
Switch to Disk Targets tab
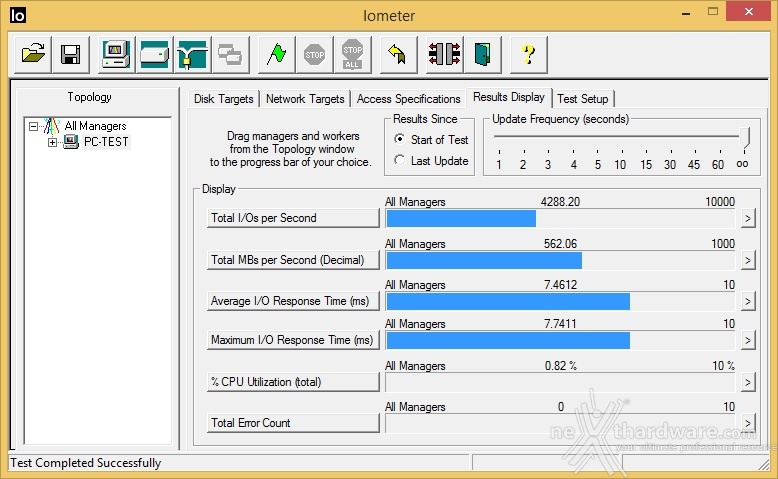tap(223, 99)
